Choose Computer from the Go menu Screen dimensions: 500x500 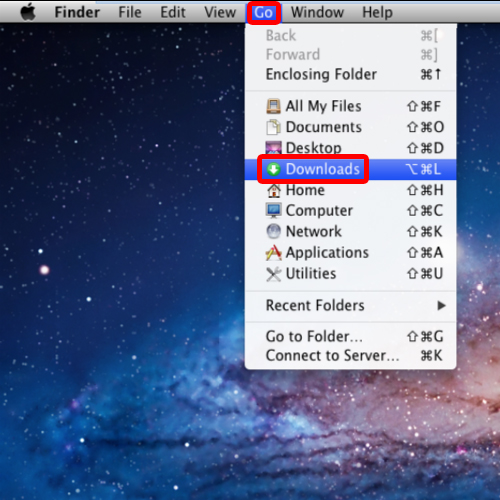pyautogui.click(x=351, y=210)
